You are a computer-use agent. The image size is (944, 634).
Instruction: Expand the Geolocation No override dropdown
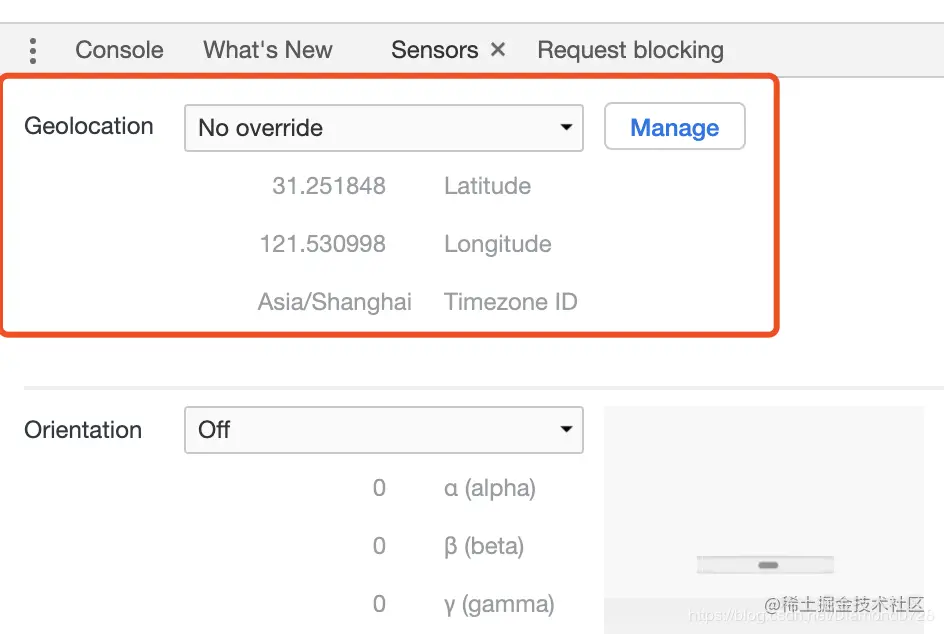[384, 128]
